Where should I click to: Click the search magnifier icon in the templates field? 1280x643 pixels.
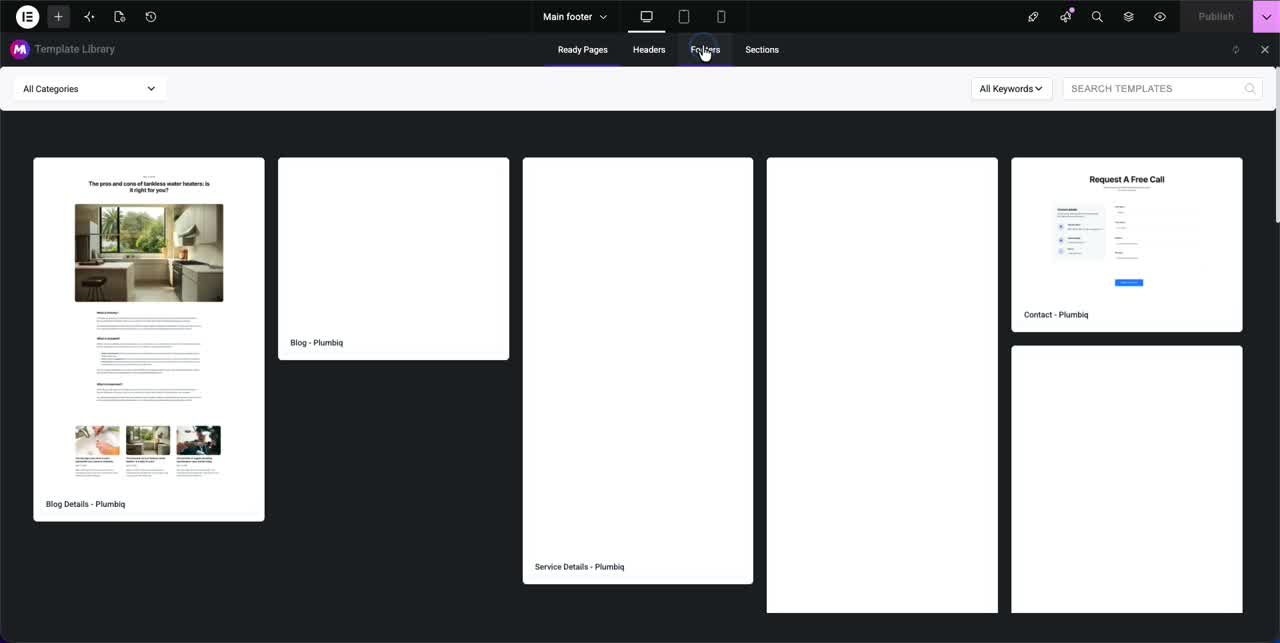coord(1250,89)
